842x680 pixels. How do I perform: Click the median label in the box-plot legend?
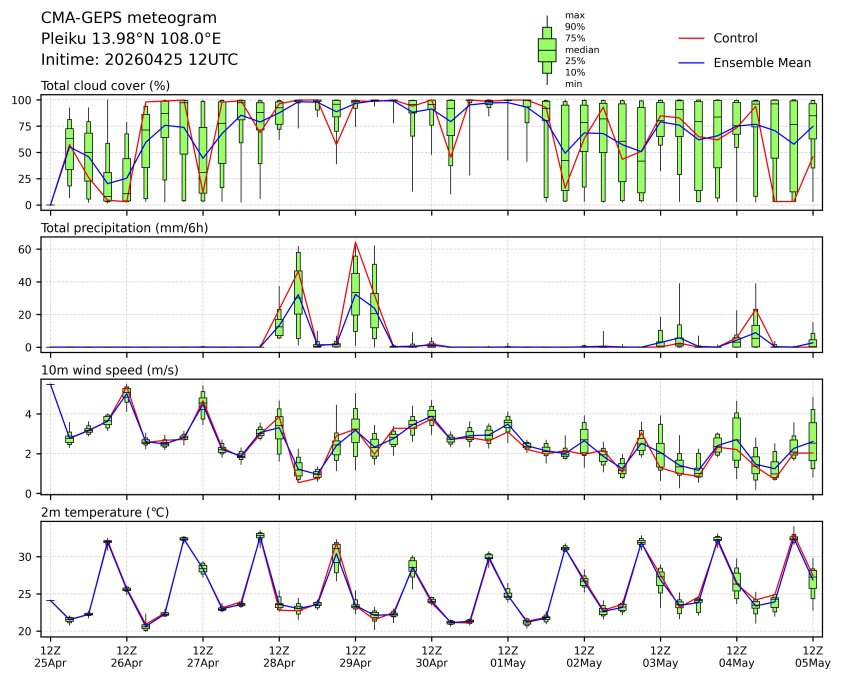point(581,49)
